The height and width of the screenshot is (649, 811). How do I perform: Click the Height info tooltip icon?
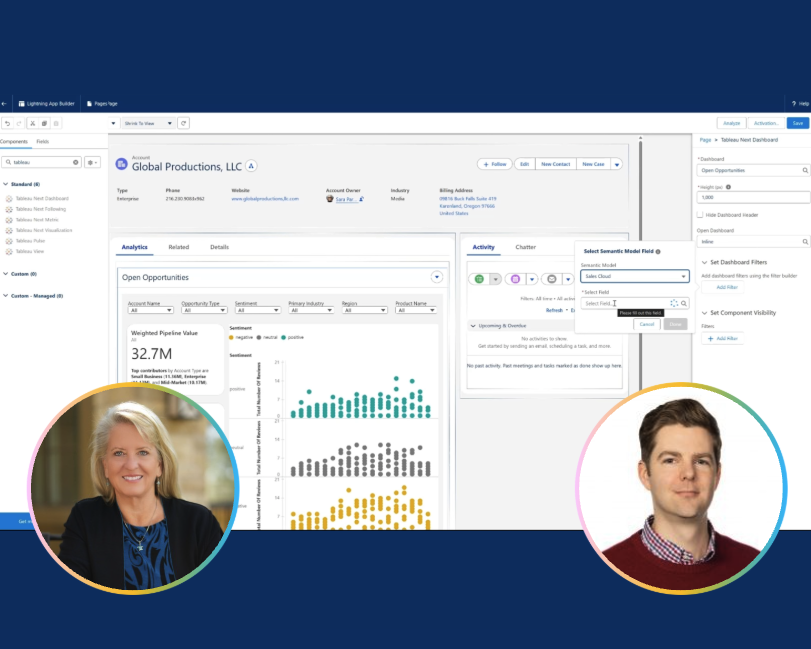pos(728,187)
